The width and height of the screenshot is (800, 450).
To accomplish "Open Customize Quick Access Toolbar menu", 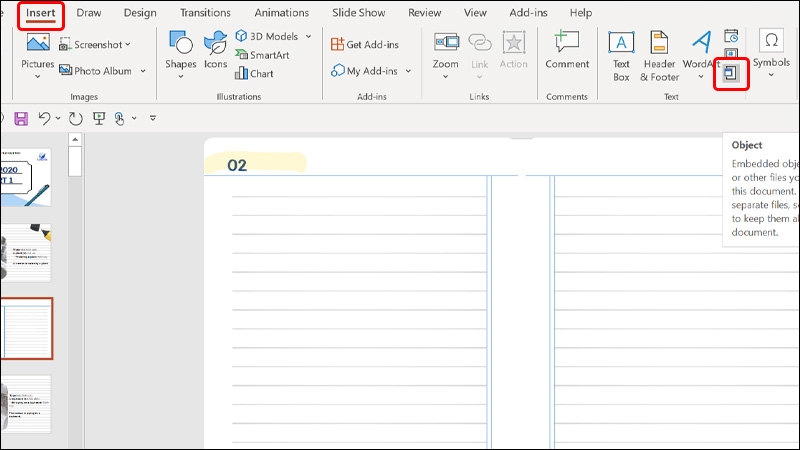I will pos(153,118).
